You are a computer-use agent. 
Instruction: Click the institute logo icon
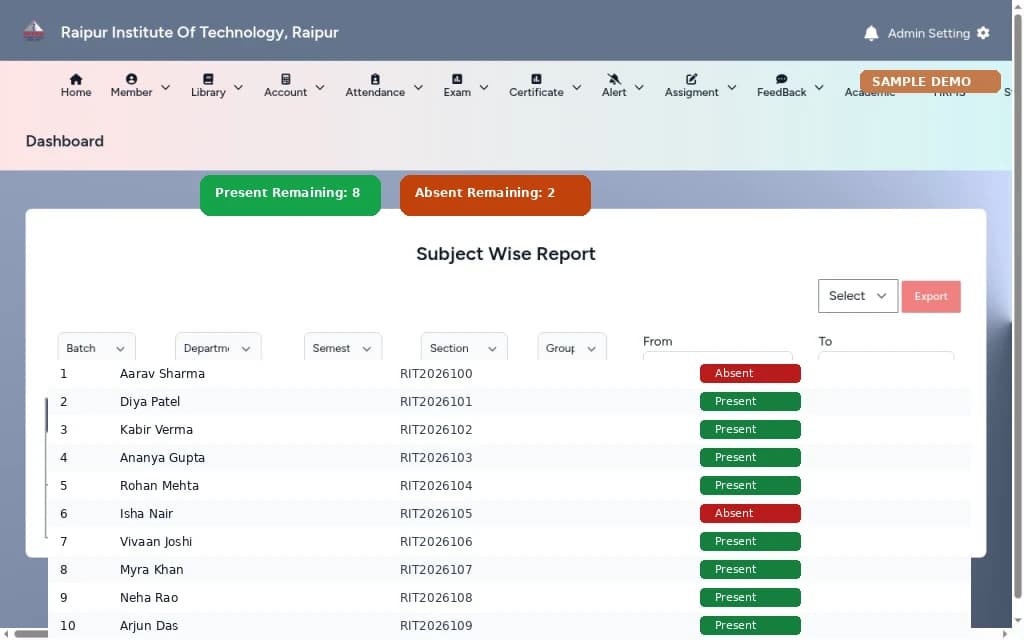(x=33, y=31)
